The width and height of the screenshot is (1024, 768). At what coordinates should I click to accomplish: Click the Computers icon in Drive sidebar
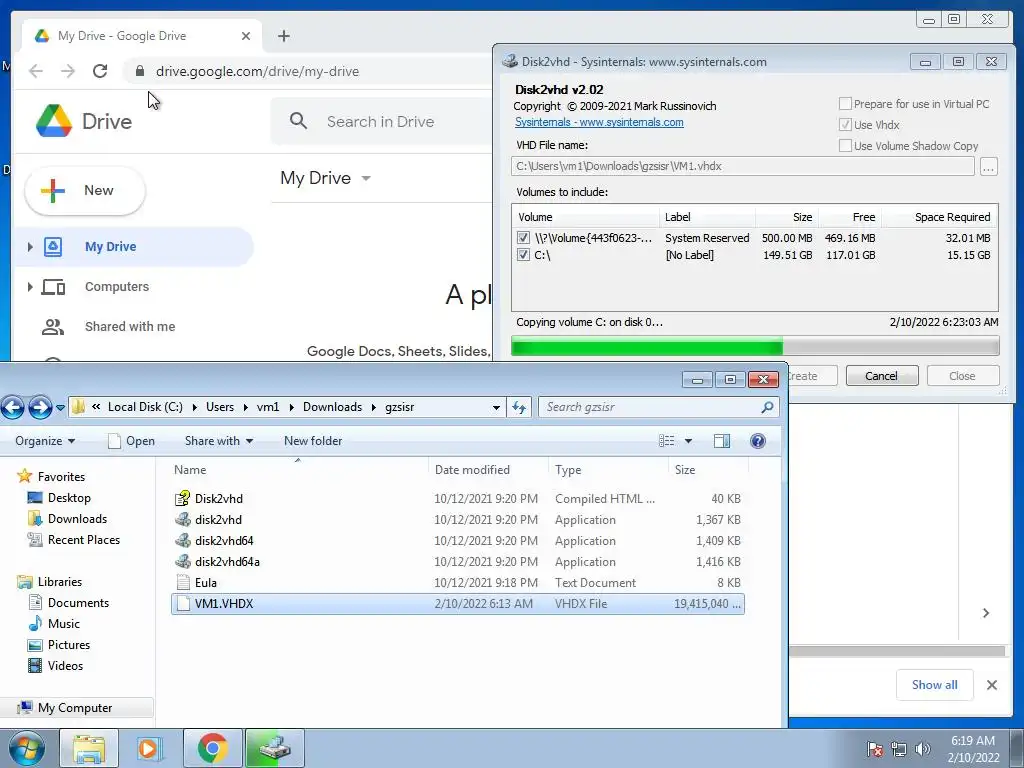pos(53,287)
